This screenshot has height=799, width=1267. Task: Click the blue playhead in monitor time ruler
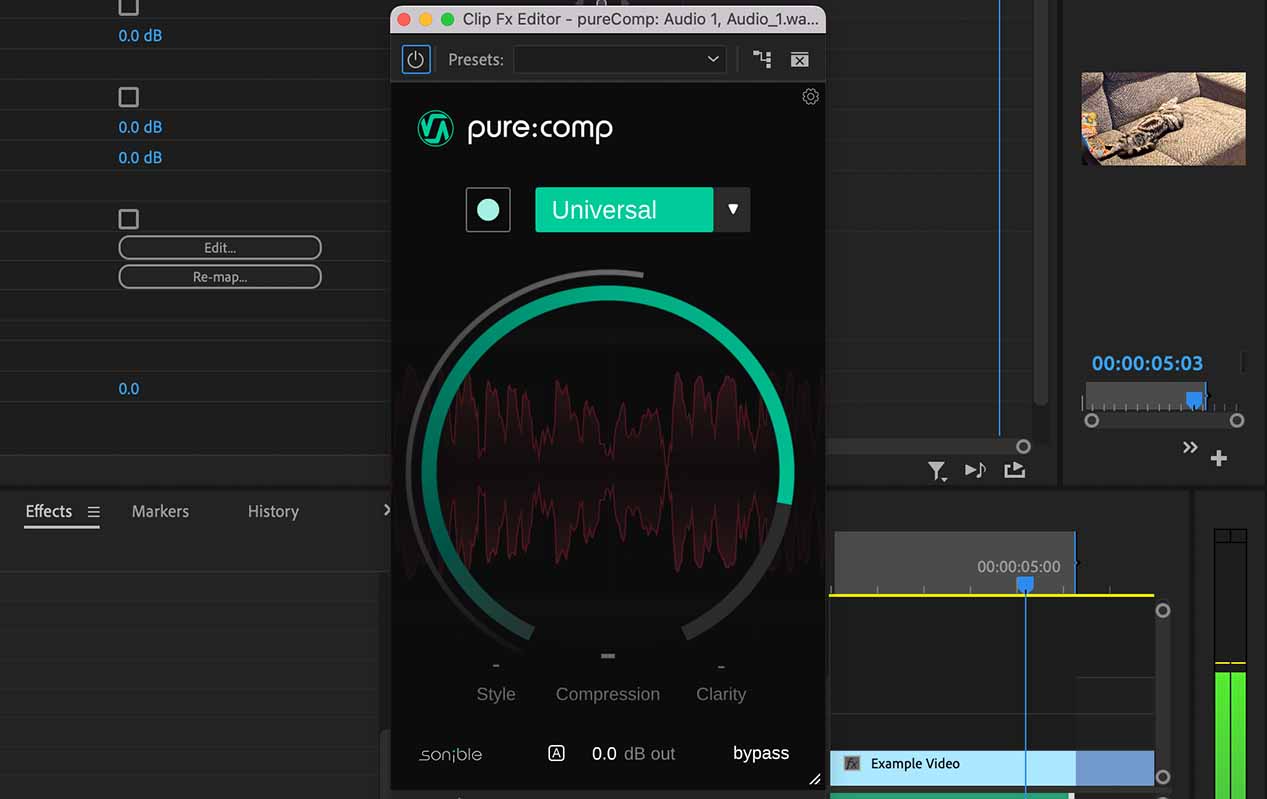pos(1194,399)
